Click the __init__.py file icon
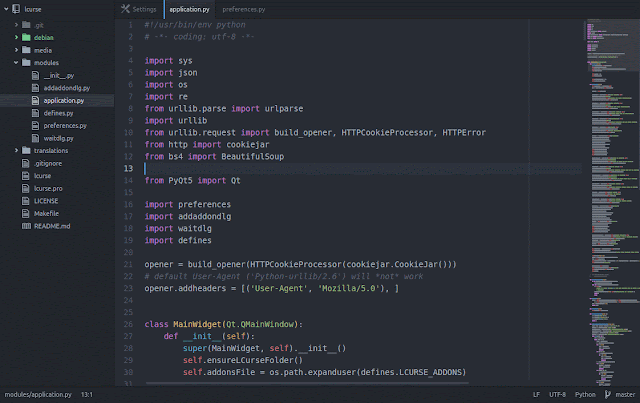 click(x=36, y=75)
